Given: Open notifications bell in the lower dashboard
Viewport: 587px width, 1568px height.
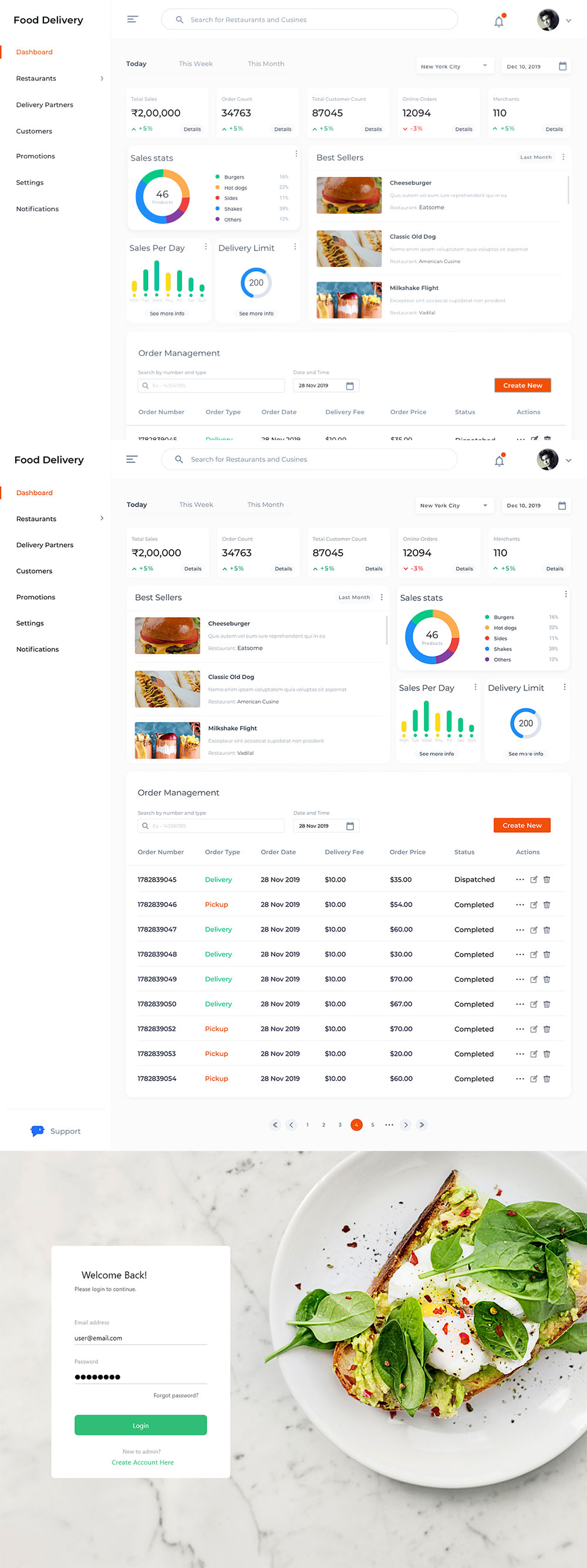Looking at the screenshot, I should pos(500,461).
